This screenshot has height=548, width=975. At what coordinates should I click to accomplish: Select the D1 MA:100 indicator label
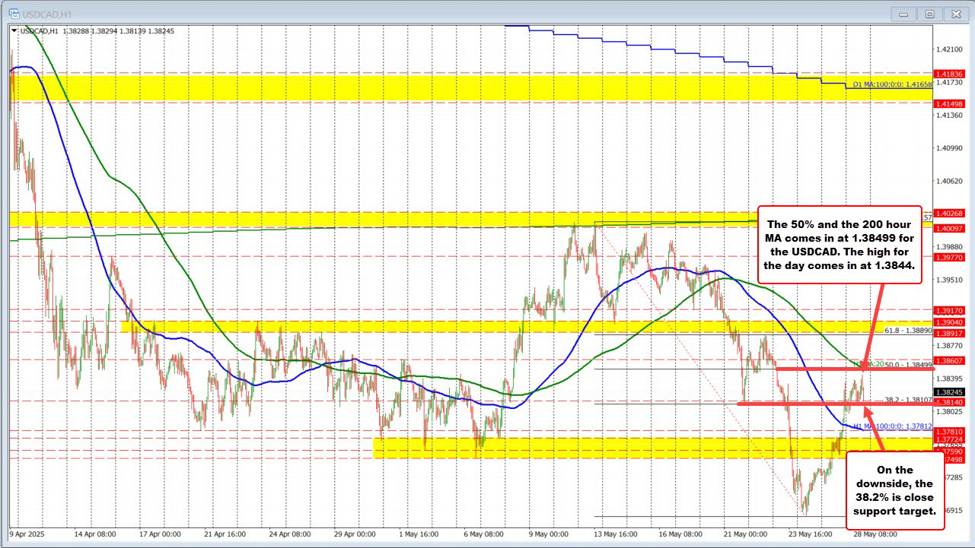892,85
